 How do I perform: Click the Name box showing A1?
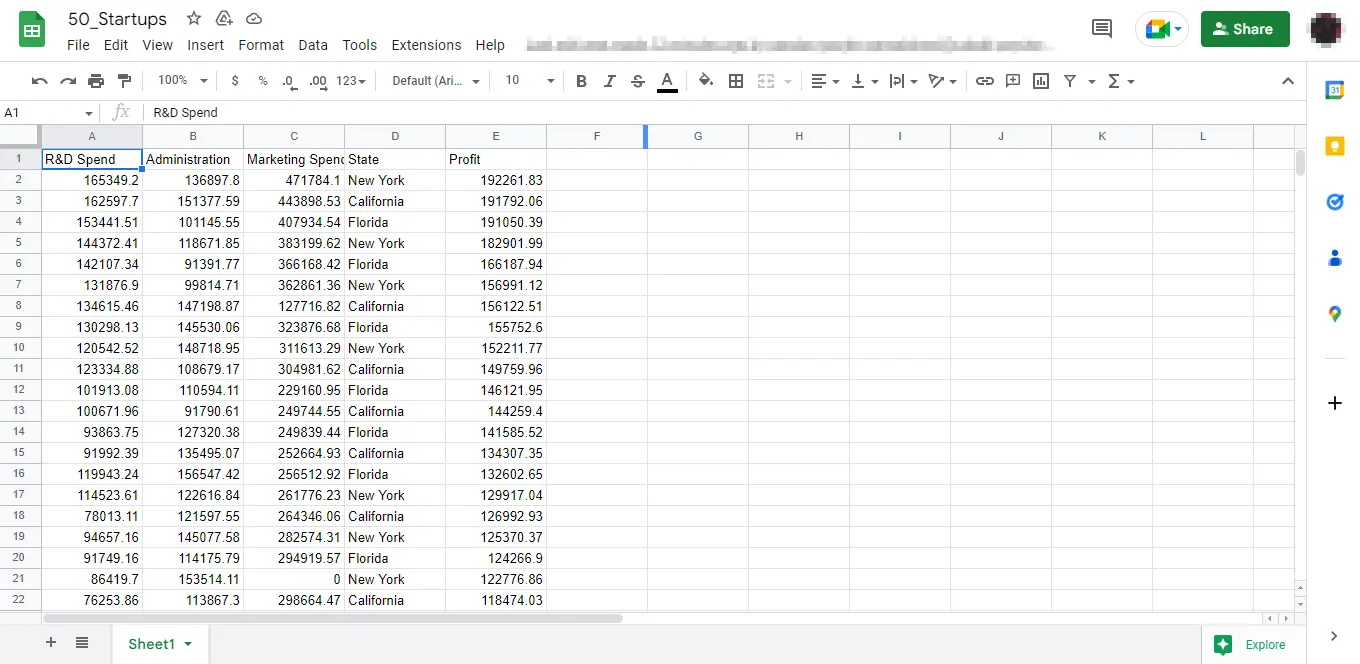tap(48, 113)
